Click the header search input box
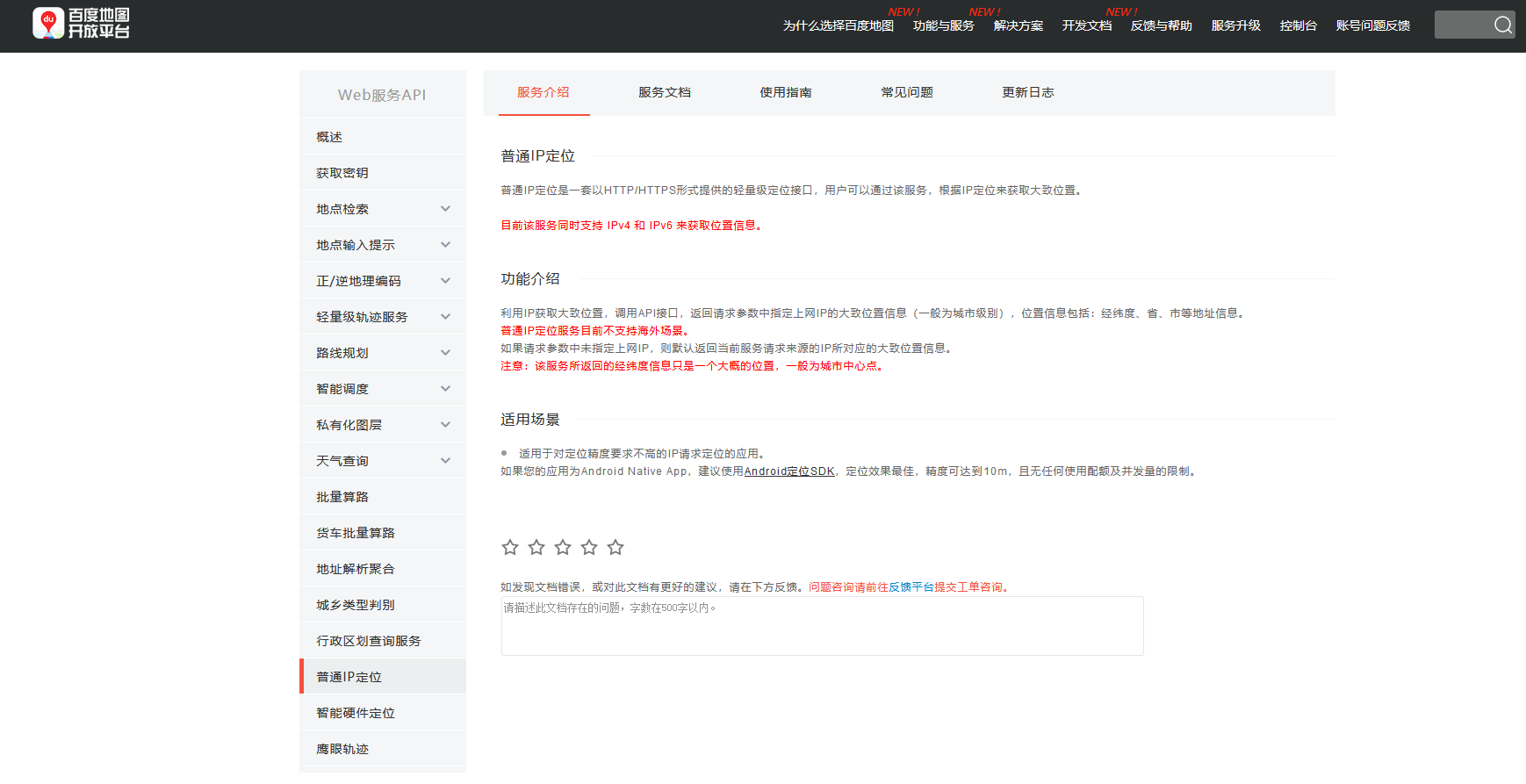 (x=1464, y=25)
